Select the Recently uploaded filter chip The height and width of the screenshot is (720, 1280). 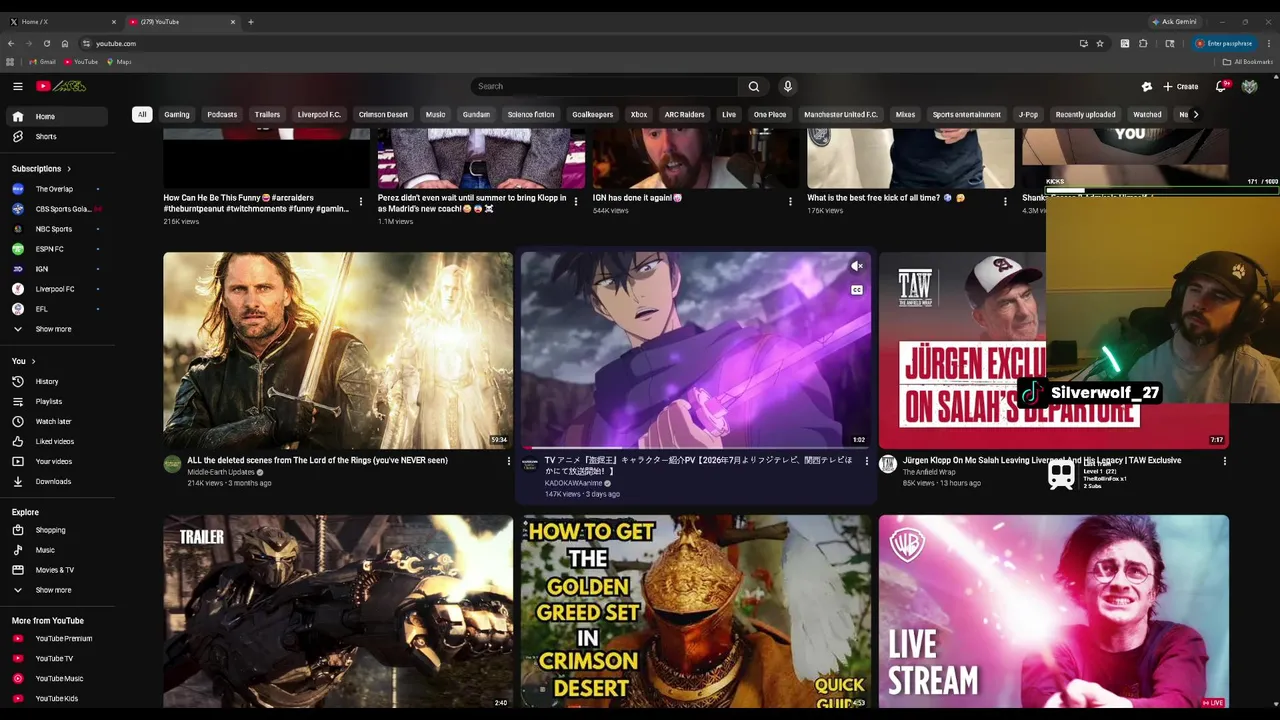tap(1086, 114)
